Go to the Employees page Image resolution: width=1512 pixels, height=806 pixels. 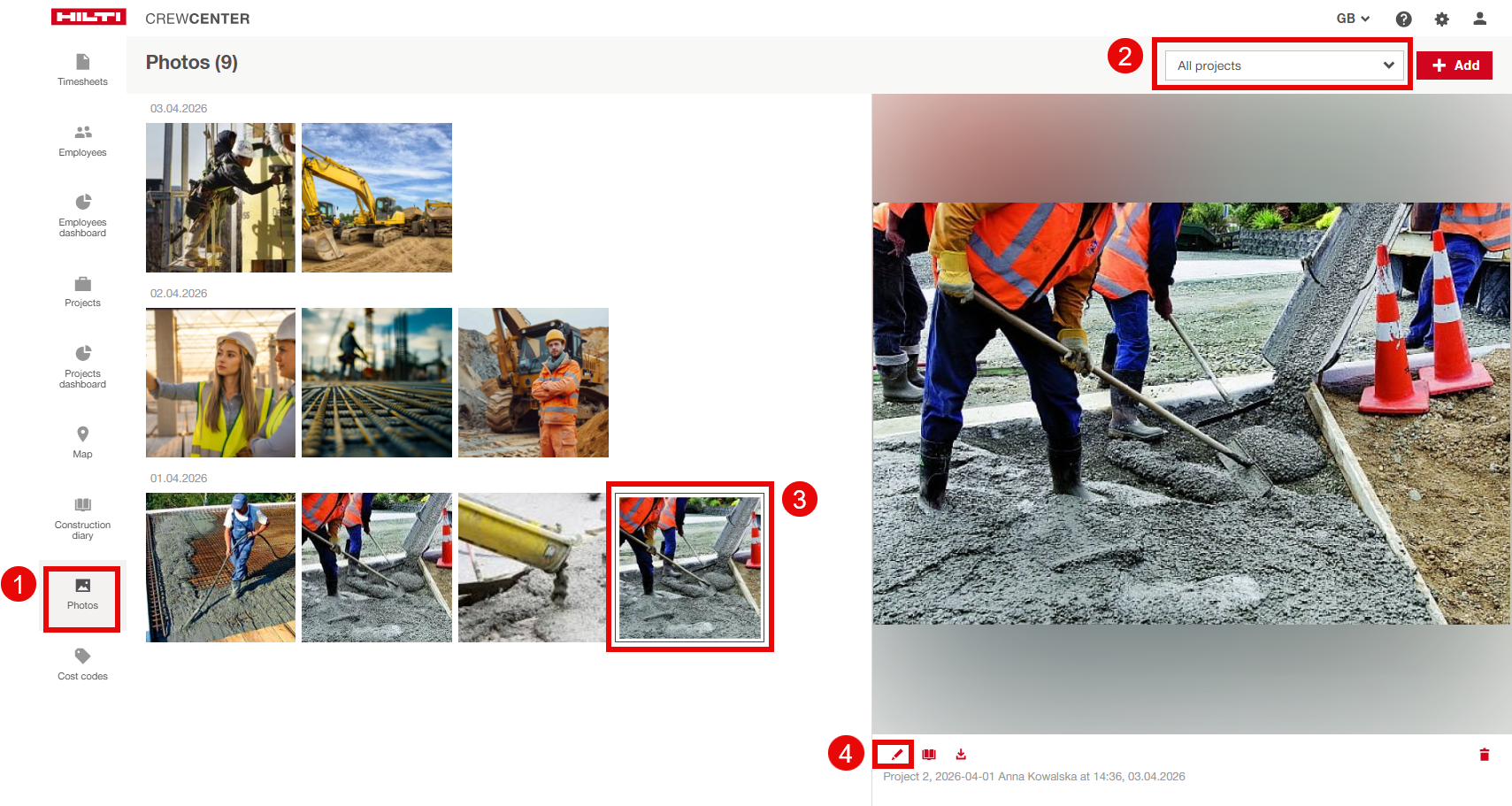(82, 142)
